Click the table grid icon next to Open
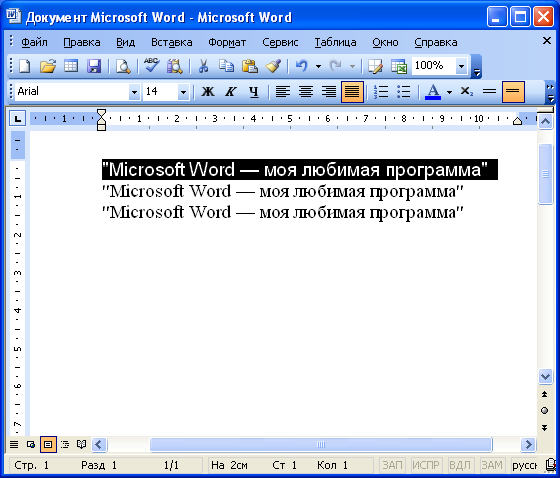 (71, 66)
